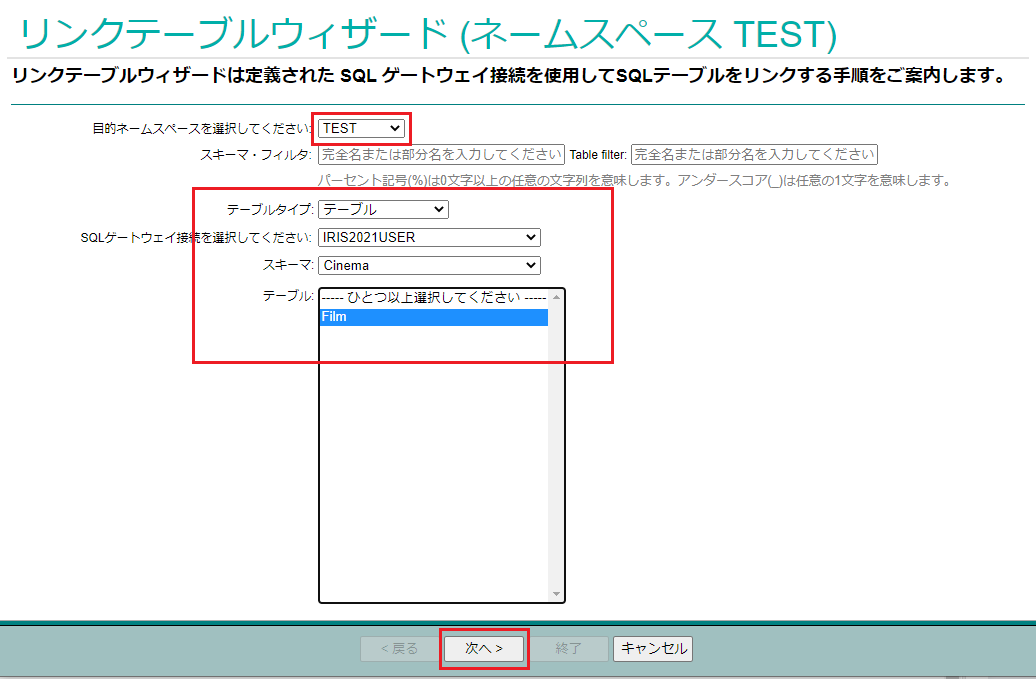The height and width of the screenshot is (679, 1036).
Task: Click the リンクテーブルウィザード page title
Action: (427, 34)
